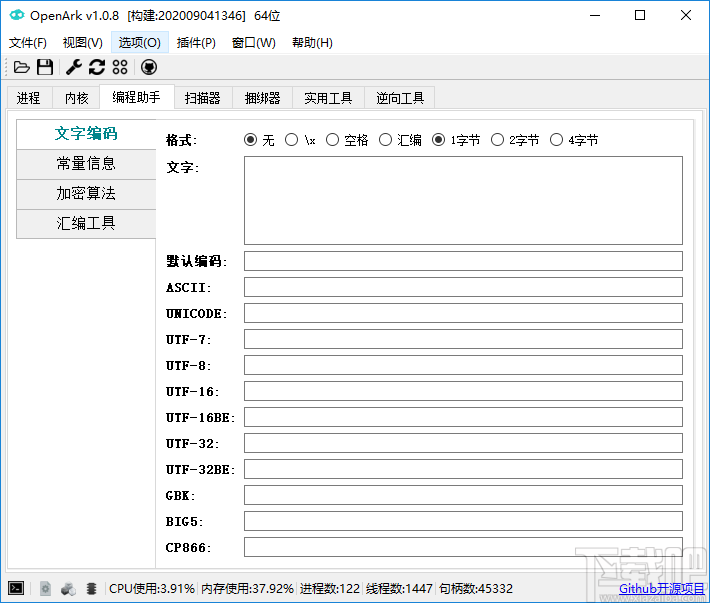Screen dimensions: 710x603
Task: Select the 无 format radio button
Action: [x=259, y=140]
